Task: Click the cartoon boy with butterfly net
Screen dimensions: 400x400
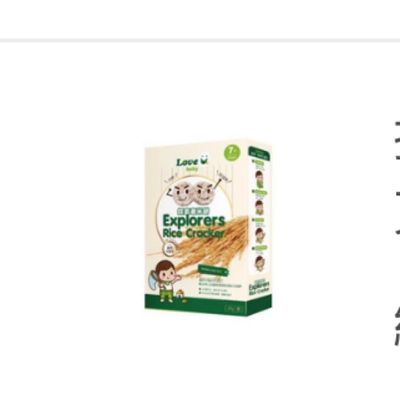Action: 165,281
